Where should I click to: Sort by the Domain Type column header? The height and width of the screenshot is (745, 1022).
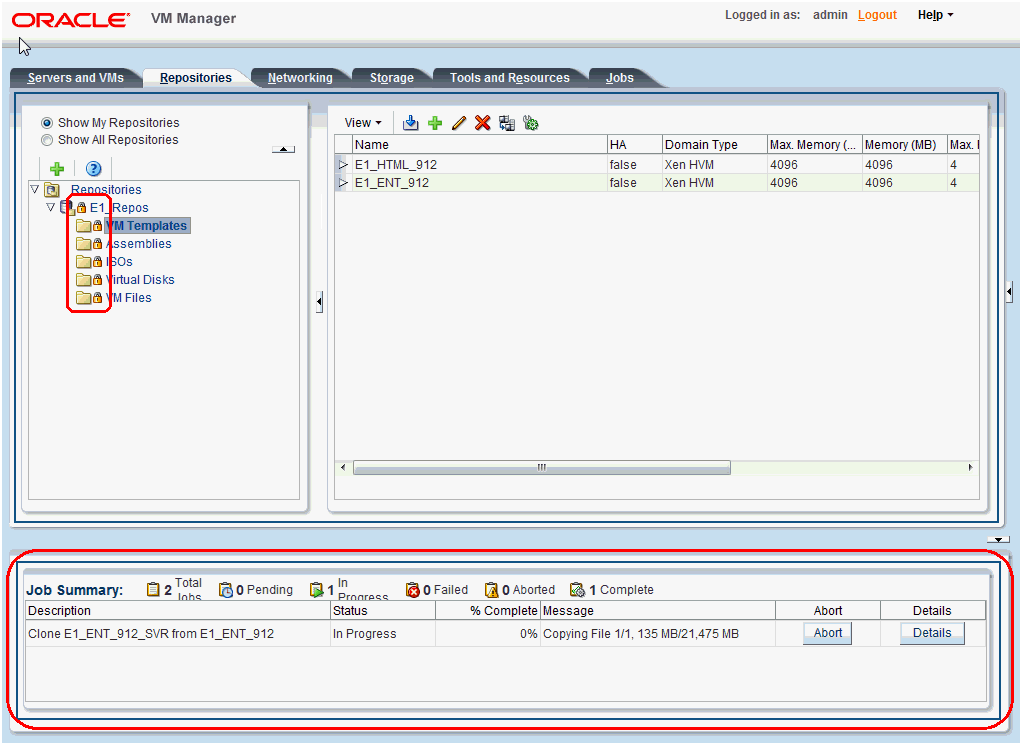coord(714,145)
